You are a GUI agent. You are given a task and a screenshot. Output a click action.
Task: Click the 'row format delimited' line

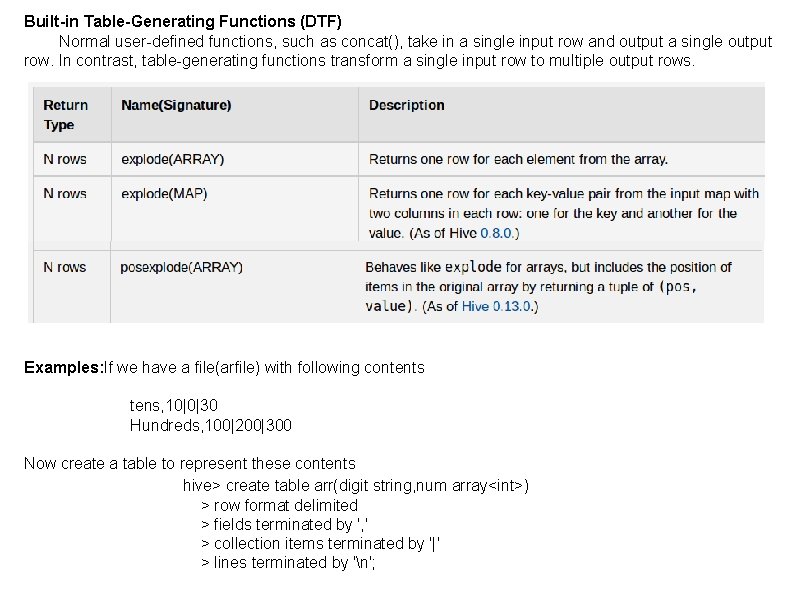pyautogui.click(x=279, y=505)
